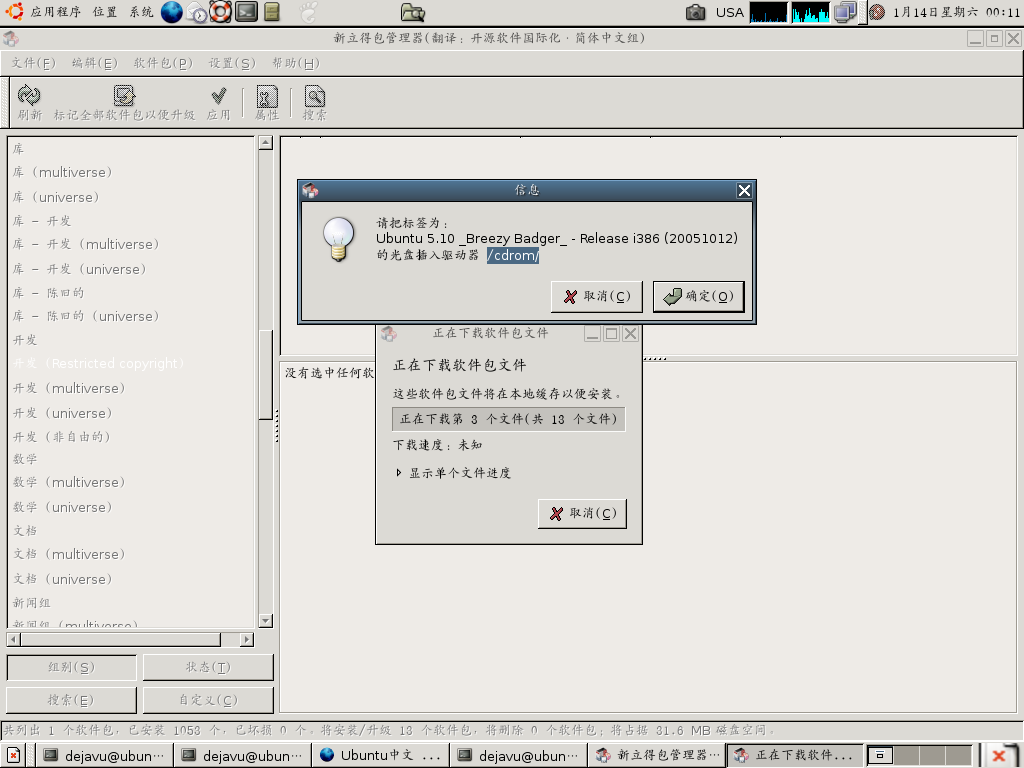Close the information (信息) dialog with X
This screenshot has height=768, width=1024.
744,191
